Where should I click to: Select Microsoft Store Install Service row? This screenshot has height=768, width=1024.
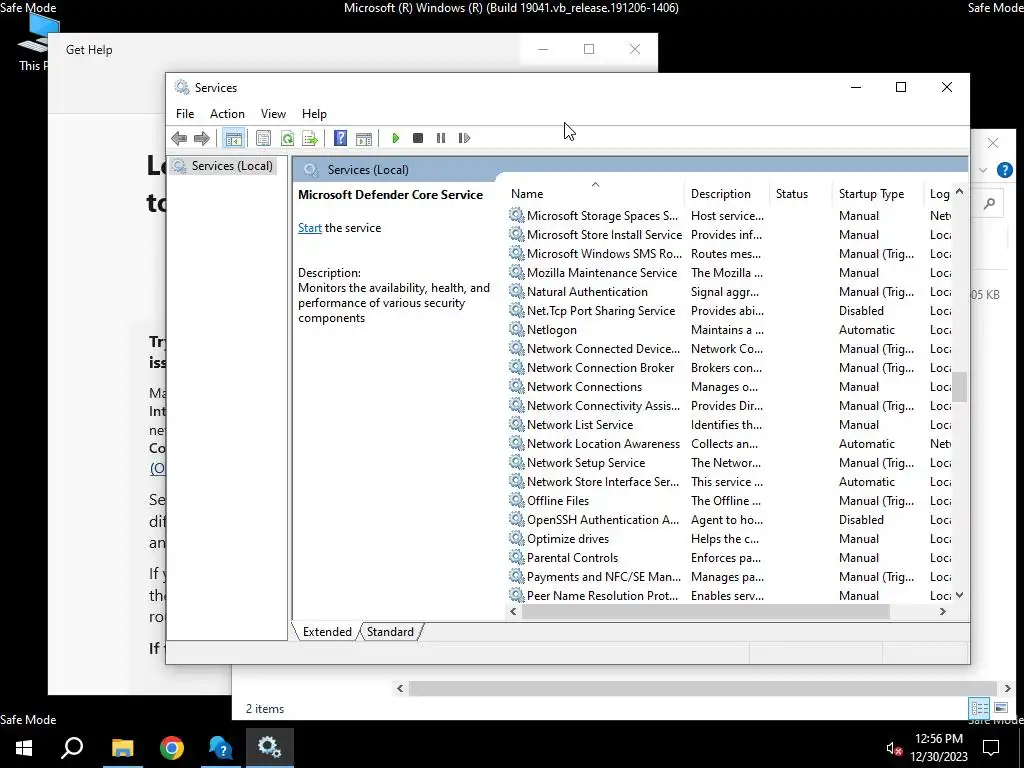pyautogui.click(x=729, y=234)
